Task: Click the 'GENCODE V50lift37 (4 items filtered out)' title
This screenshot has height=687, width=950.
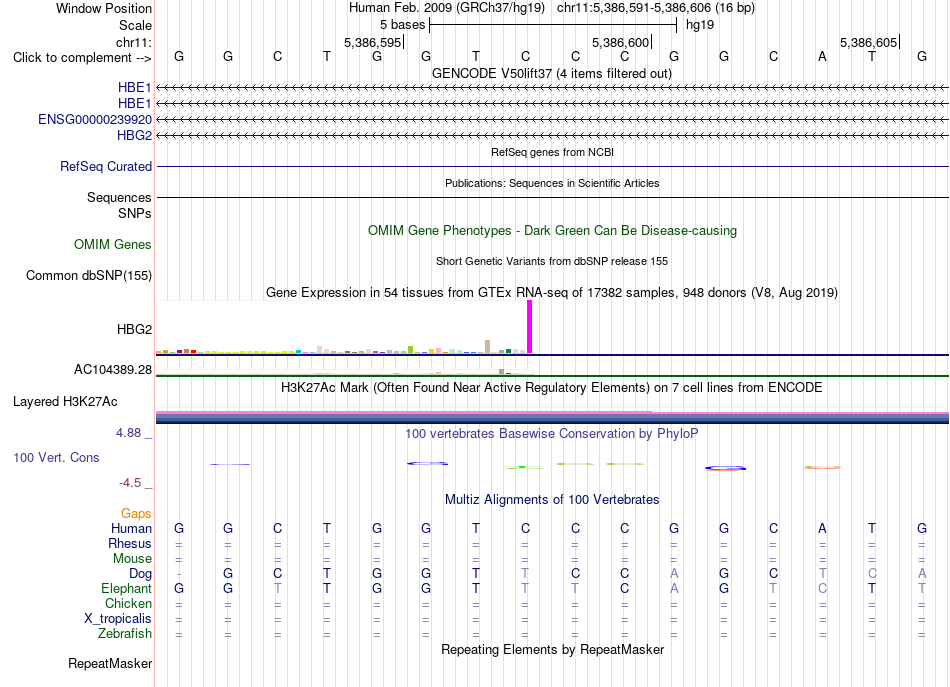Action: (x=551, y=73)
